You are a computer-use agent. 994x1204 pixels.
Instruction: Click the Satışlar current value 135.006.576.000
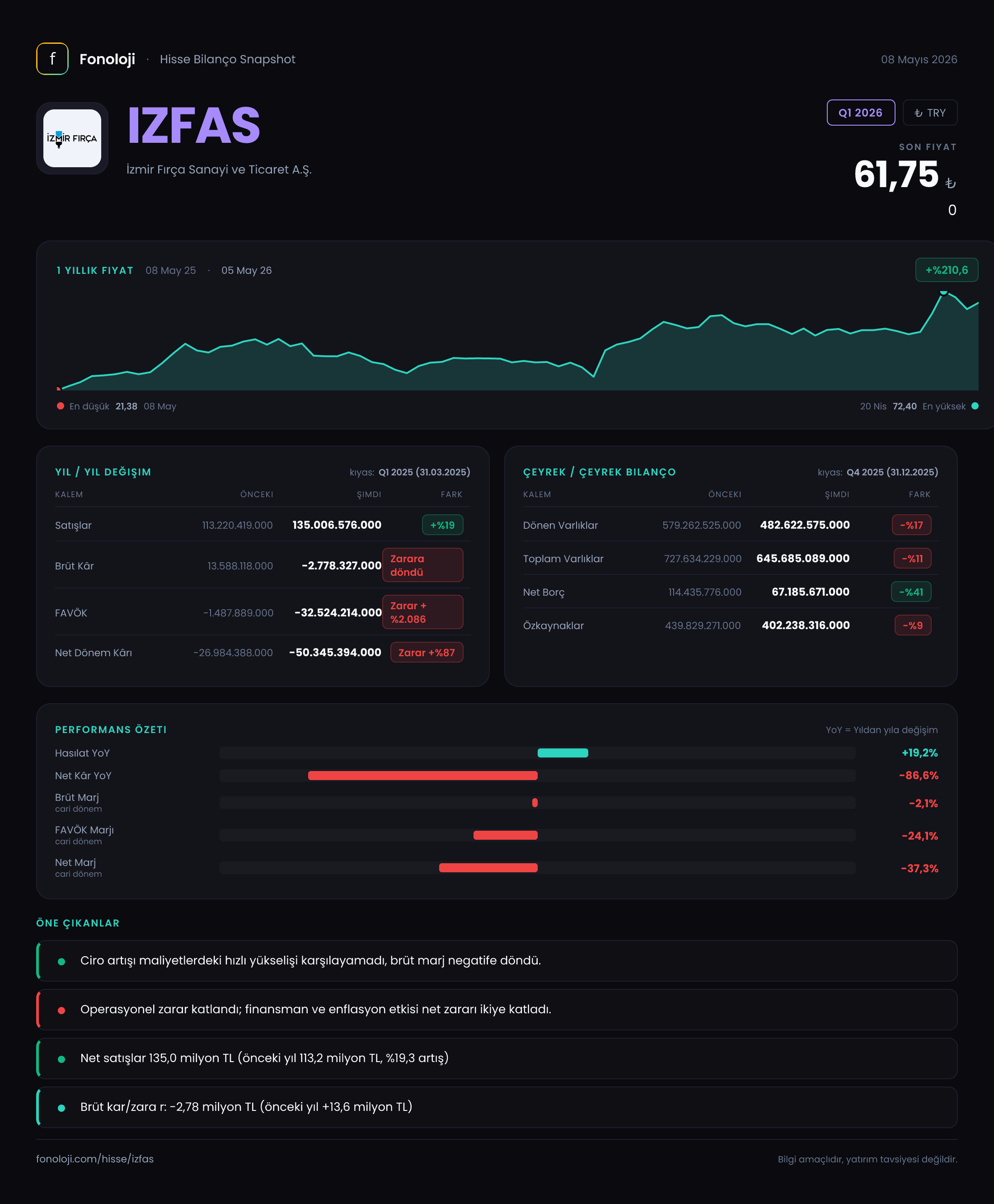point(337,525)
